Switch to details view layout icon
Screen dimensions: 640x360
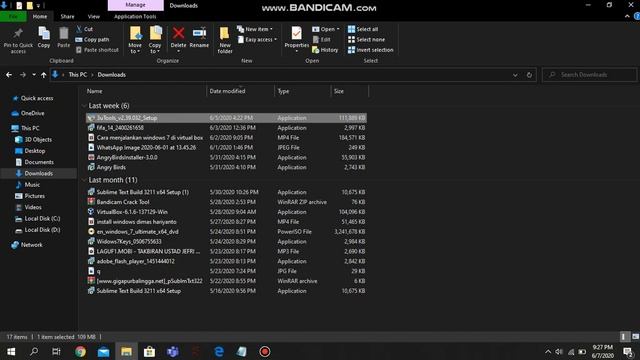(624, 337)
